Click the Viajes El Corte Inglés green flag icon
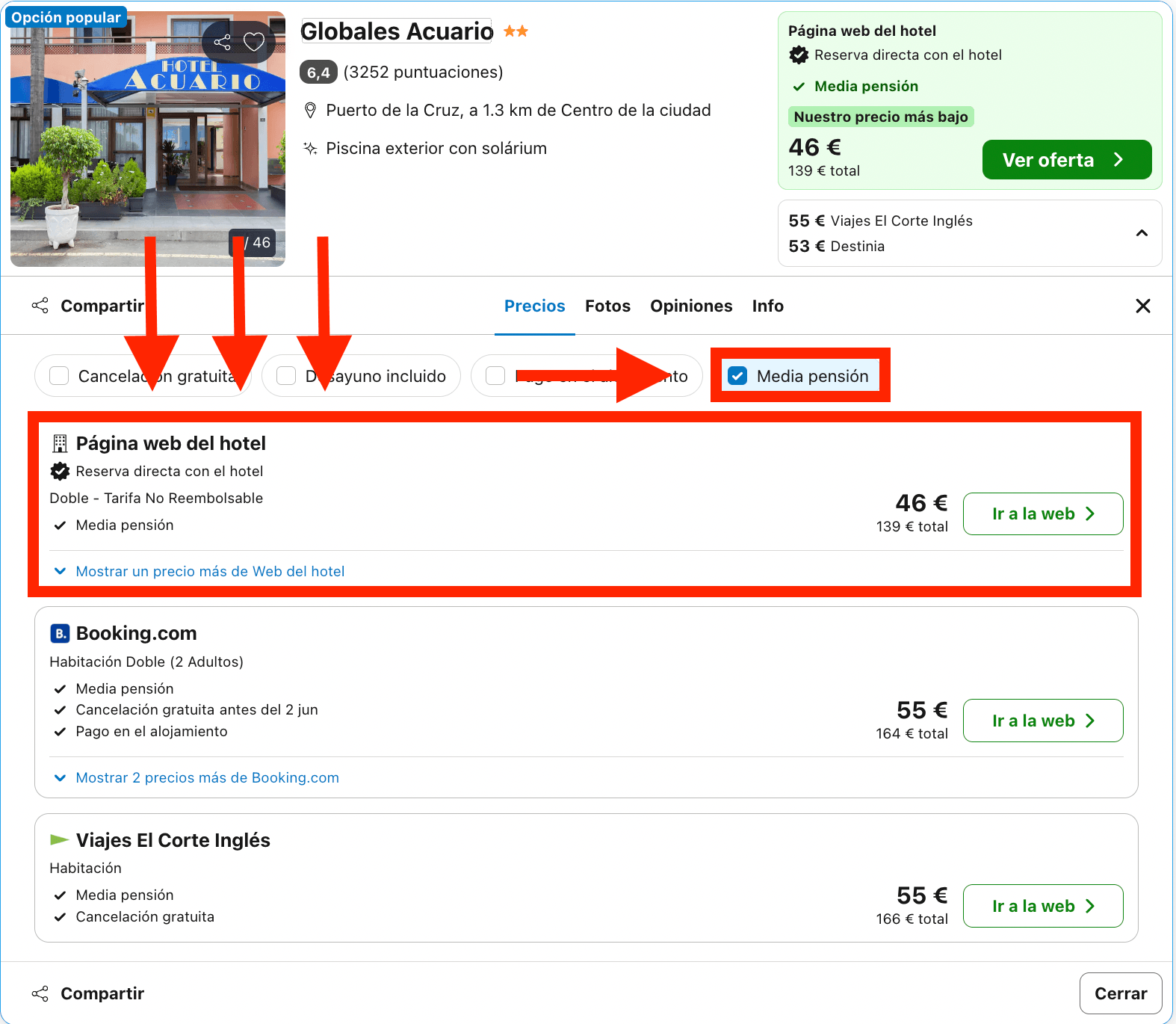Screen dimensions: 1176x1024 (59, 839)
